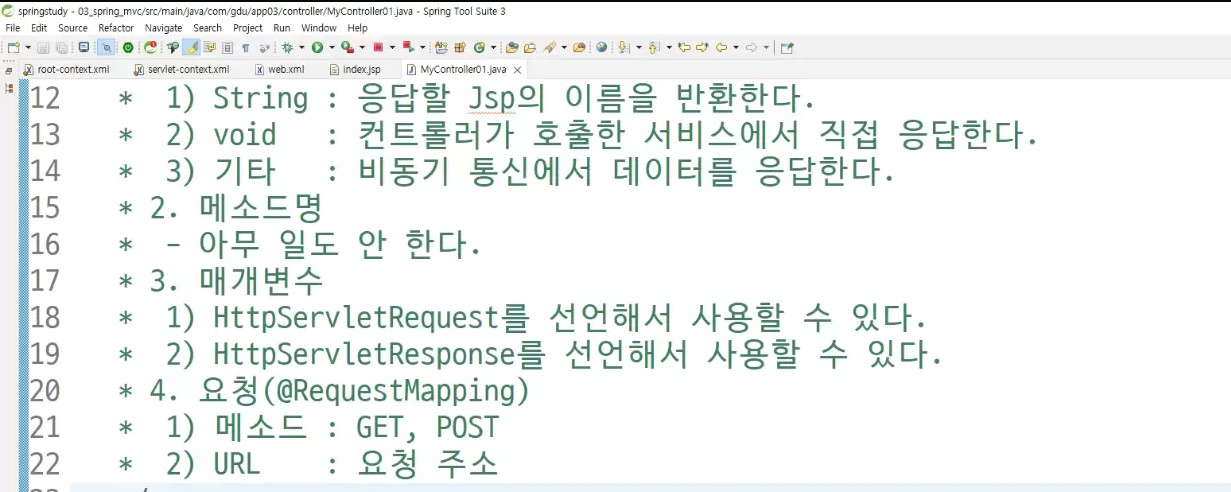Click the Relaunch icon with red badge
The height and width of the screenshot is (492, 1231).
coord(151,47)
